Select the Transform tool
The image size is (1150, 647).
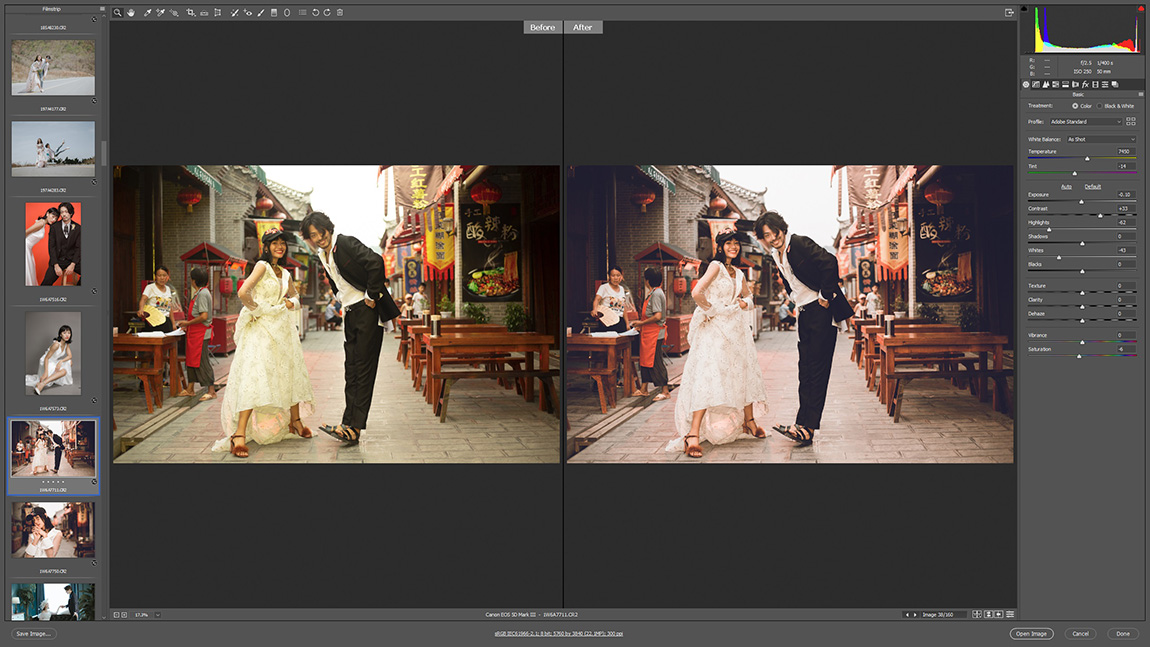pos(218,12)
